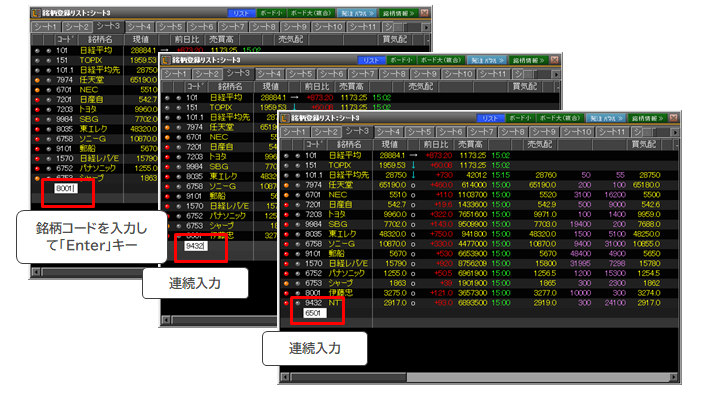The image size is (710, 396).
Task: Click horizontal scrollbar thumb at front window bottom
Action: pos(349,377)
